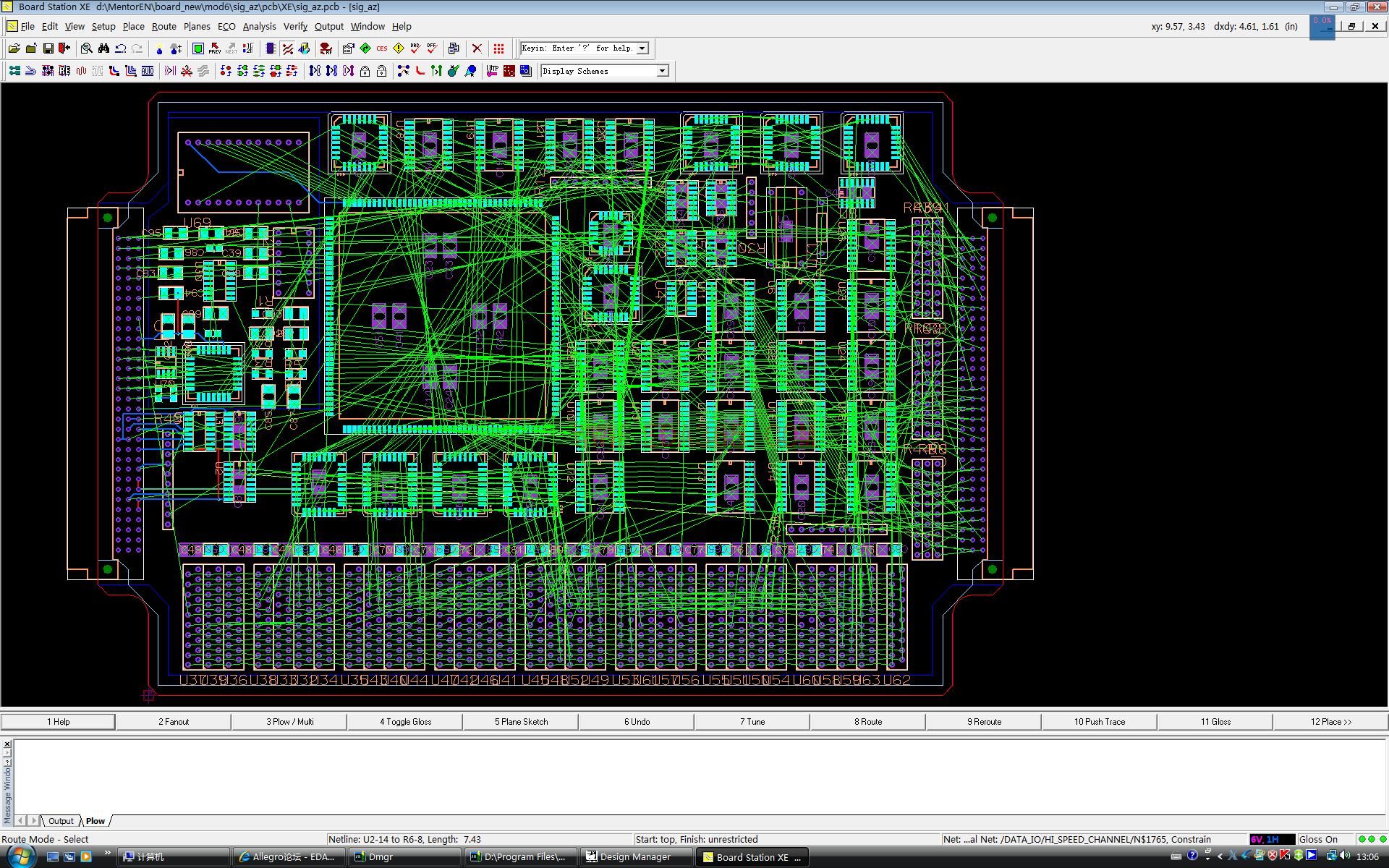
Task: Open Design Manager from the taskbar
Action: 634,857
